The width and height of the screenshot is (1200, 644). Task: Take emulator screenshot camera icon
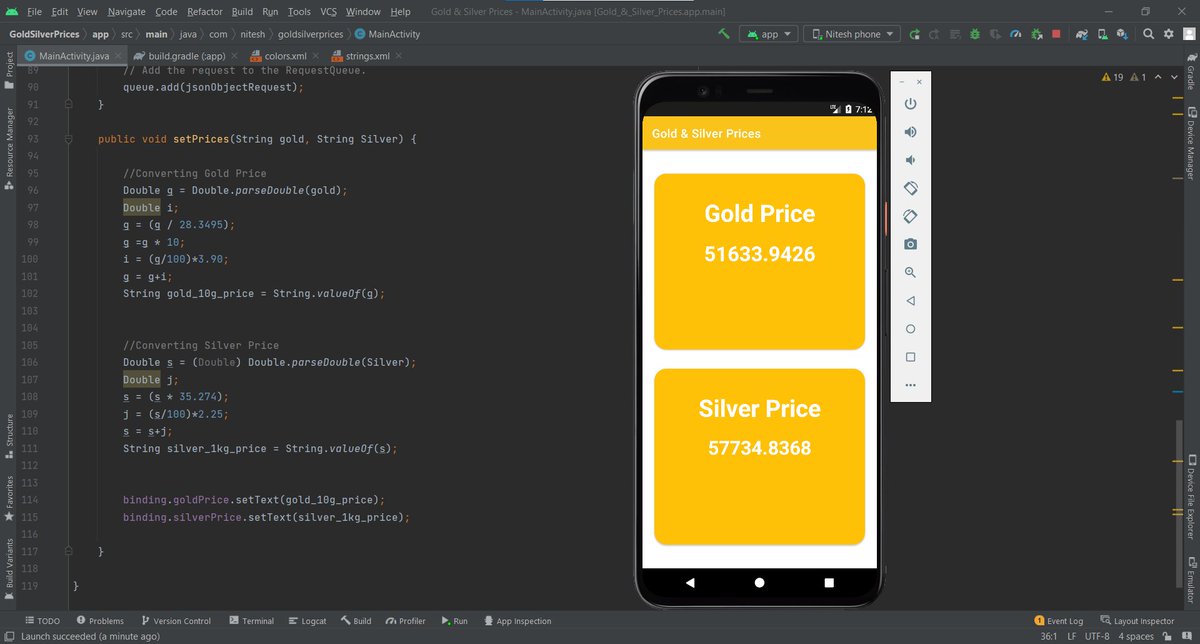click(x=910, y=244)
